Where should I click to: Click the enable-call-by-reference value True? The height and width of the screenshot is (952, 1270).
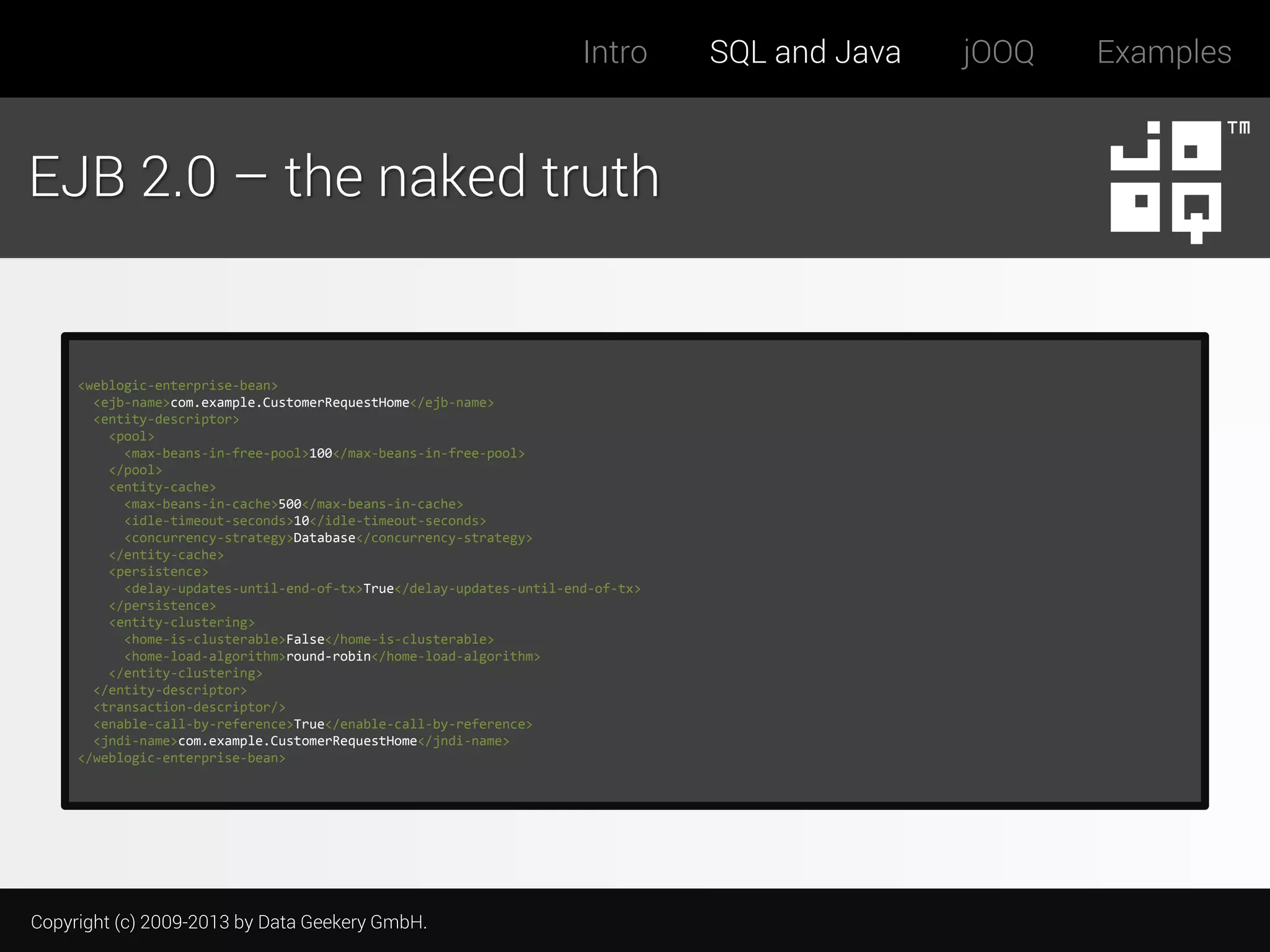[309, 725]
